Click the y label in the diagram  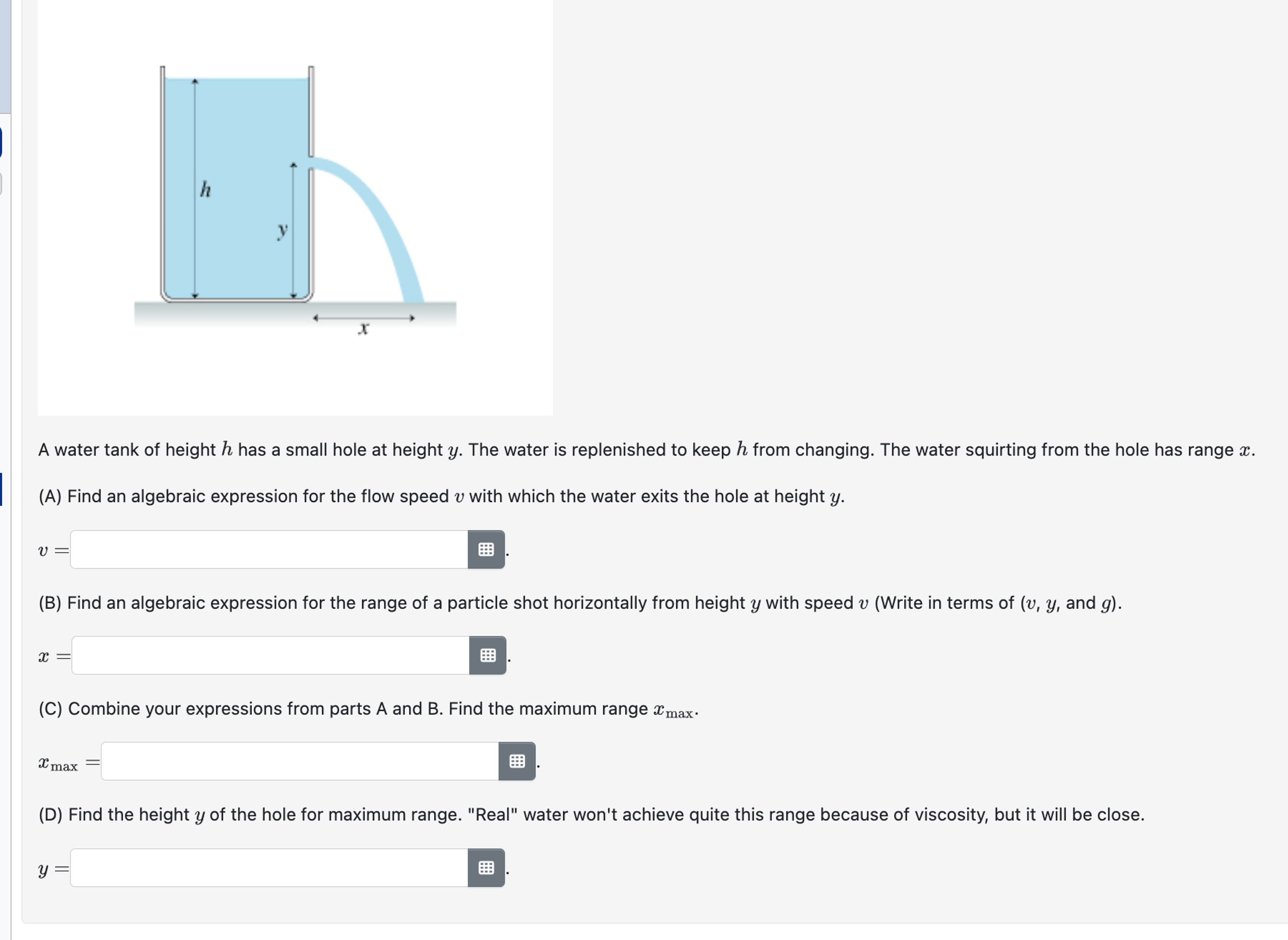[282, 231]
